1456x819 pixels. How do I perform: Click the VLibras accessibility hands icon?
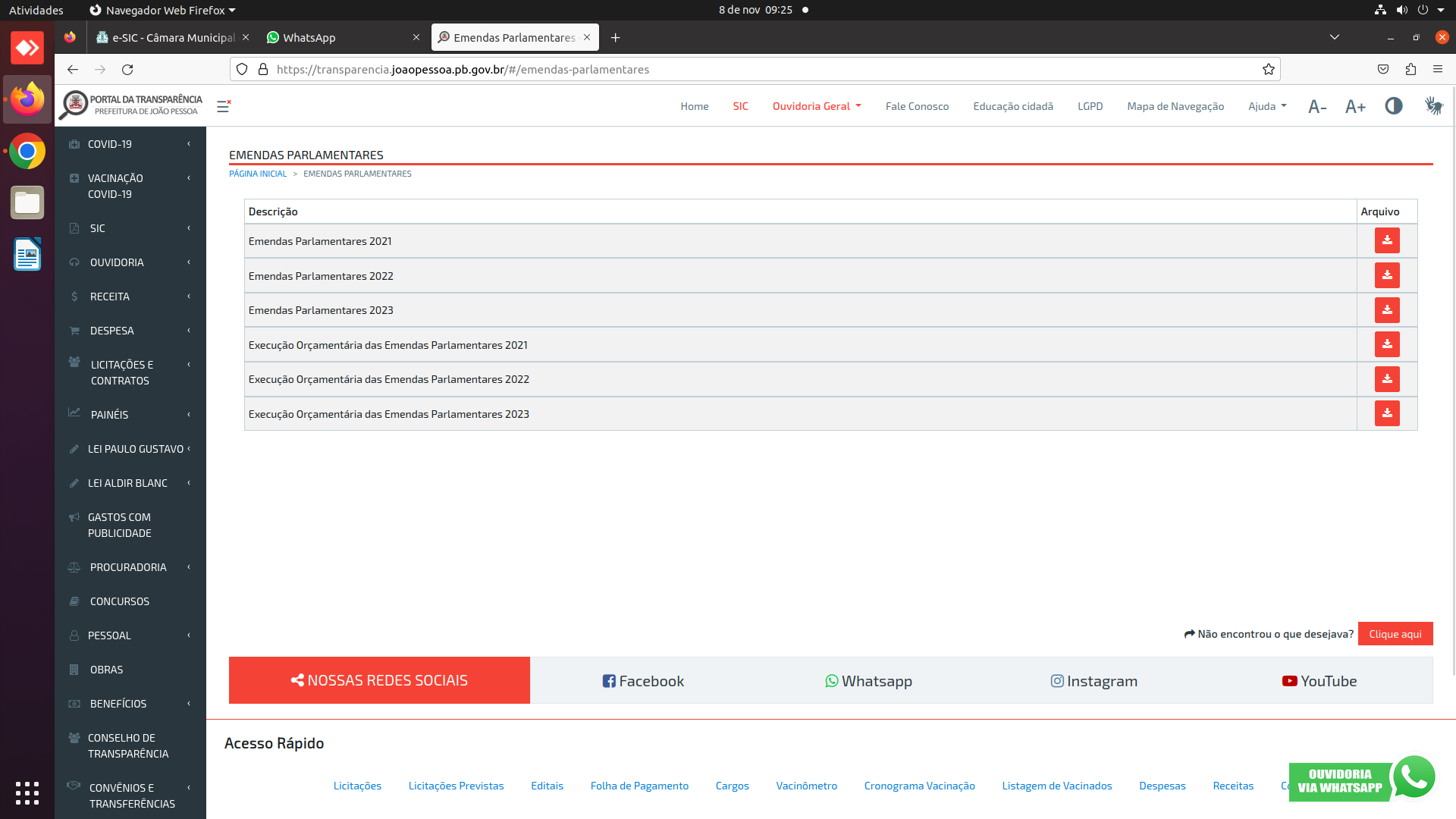1432,106
